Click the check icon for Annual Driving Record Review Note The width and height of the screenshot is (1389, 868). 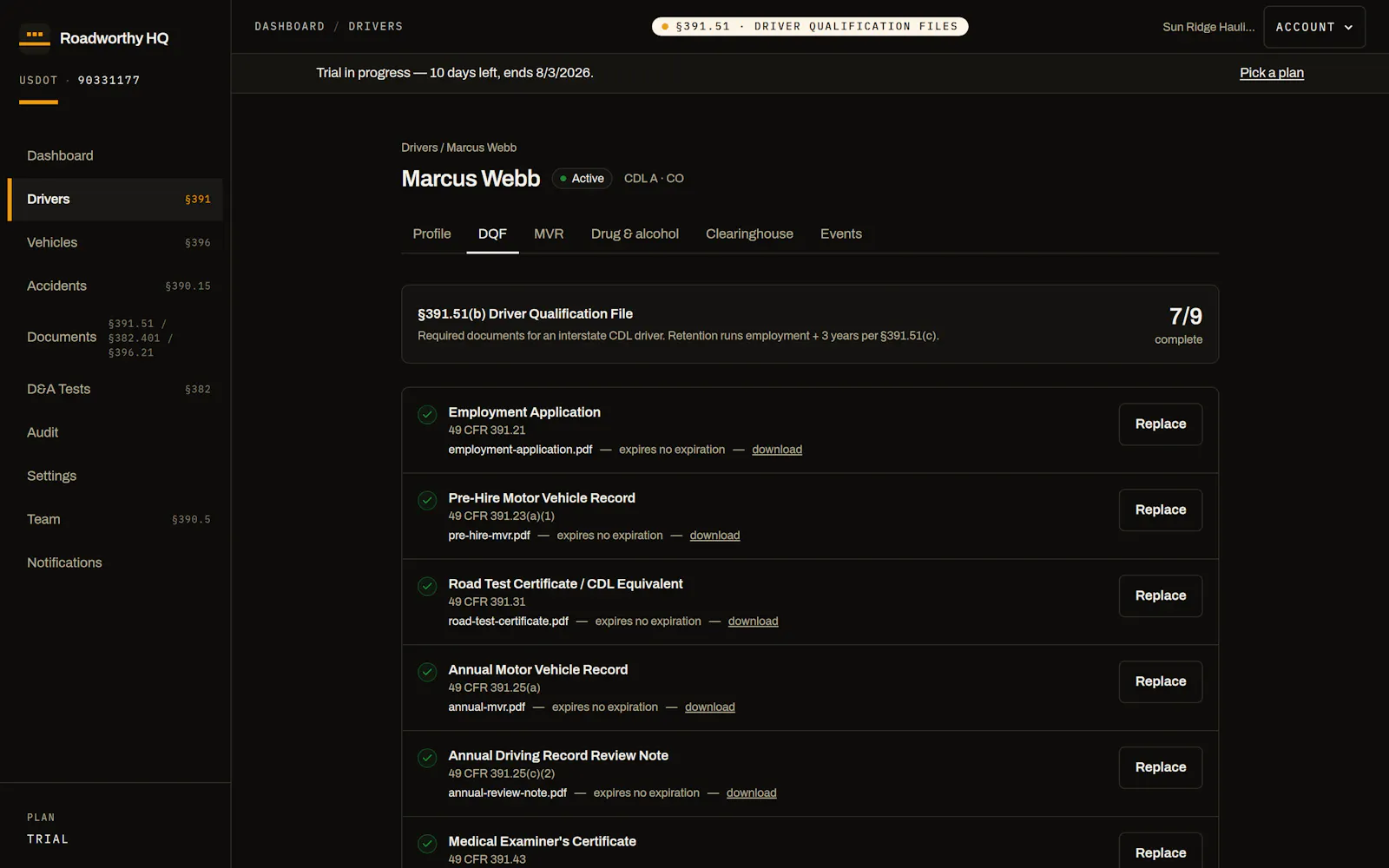coord(427,759)
